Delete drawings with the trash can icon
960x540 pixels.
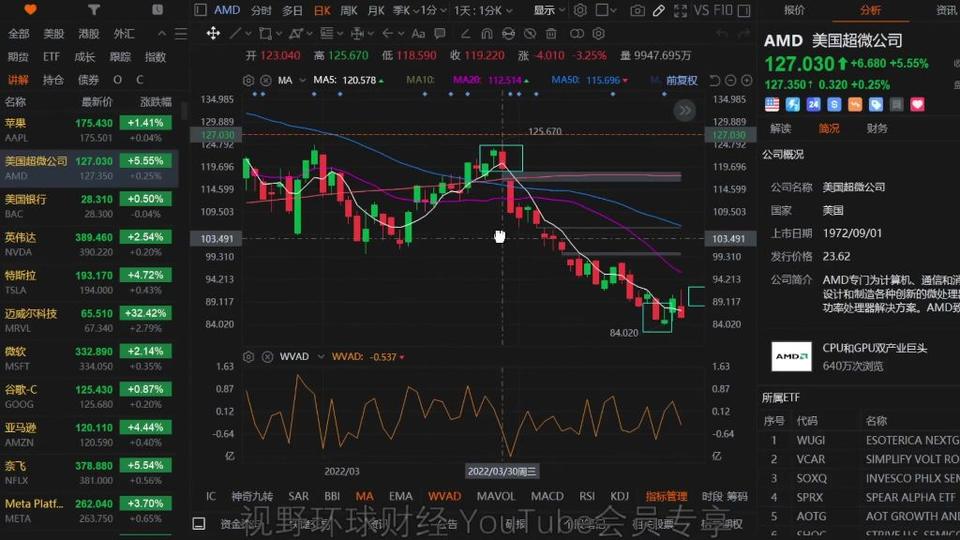coord(551,33)
